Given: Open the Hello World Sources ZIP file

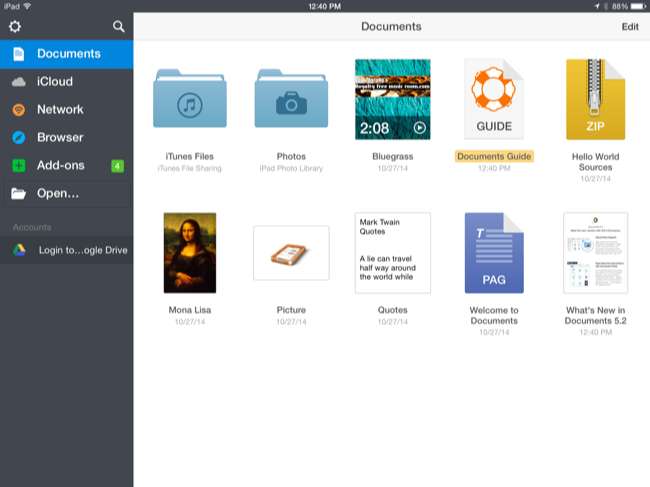Looking at the screenshot, I should [x=596, y=99].
